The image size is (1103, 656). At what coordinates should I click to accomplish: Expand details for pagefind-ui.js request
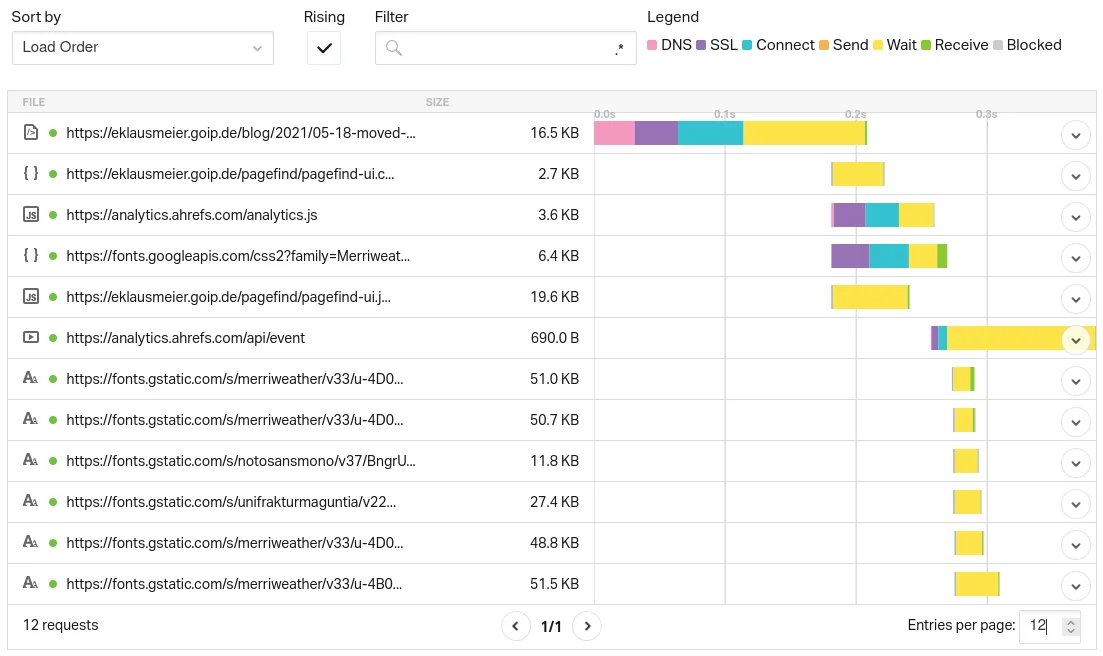pos(1075,298)
